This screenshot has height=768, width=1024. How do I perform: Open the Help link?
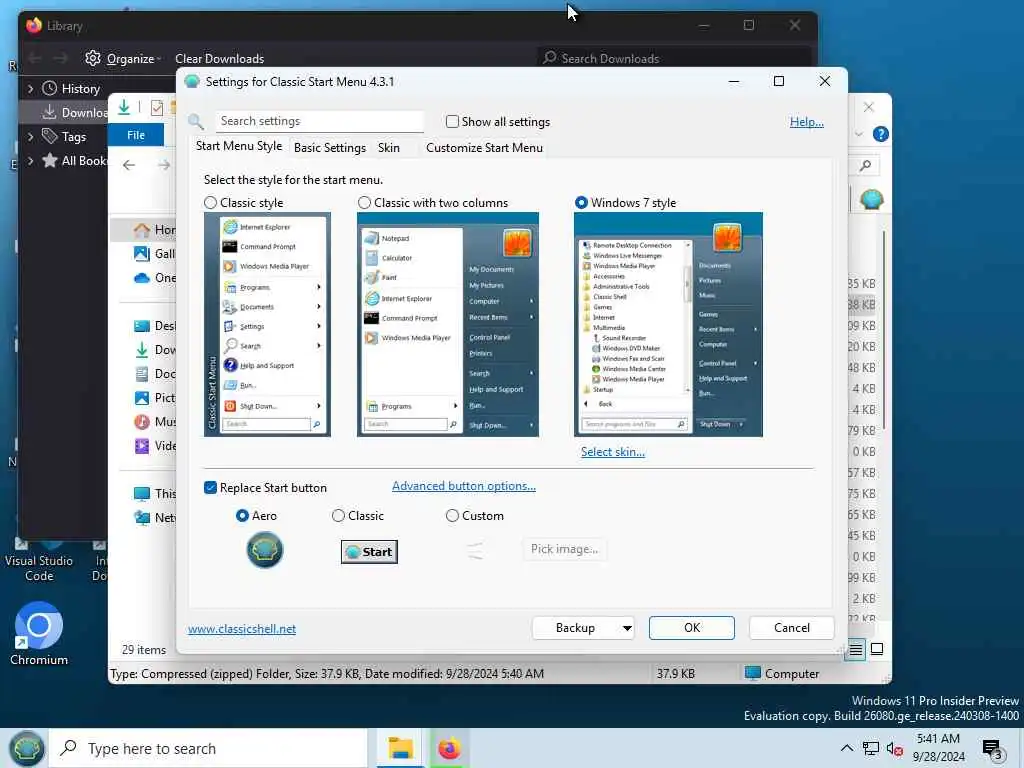click(807, 122)
